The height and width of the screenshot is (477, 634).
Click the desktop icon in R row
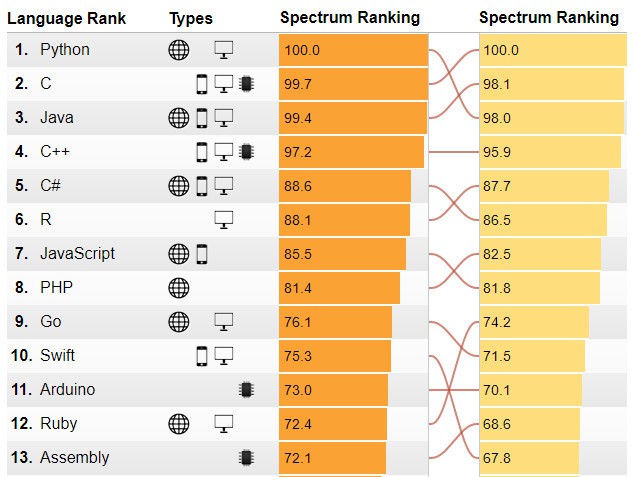tap(224, 219)
